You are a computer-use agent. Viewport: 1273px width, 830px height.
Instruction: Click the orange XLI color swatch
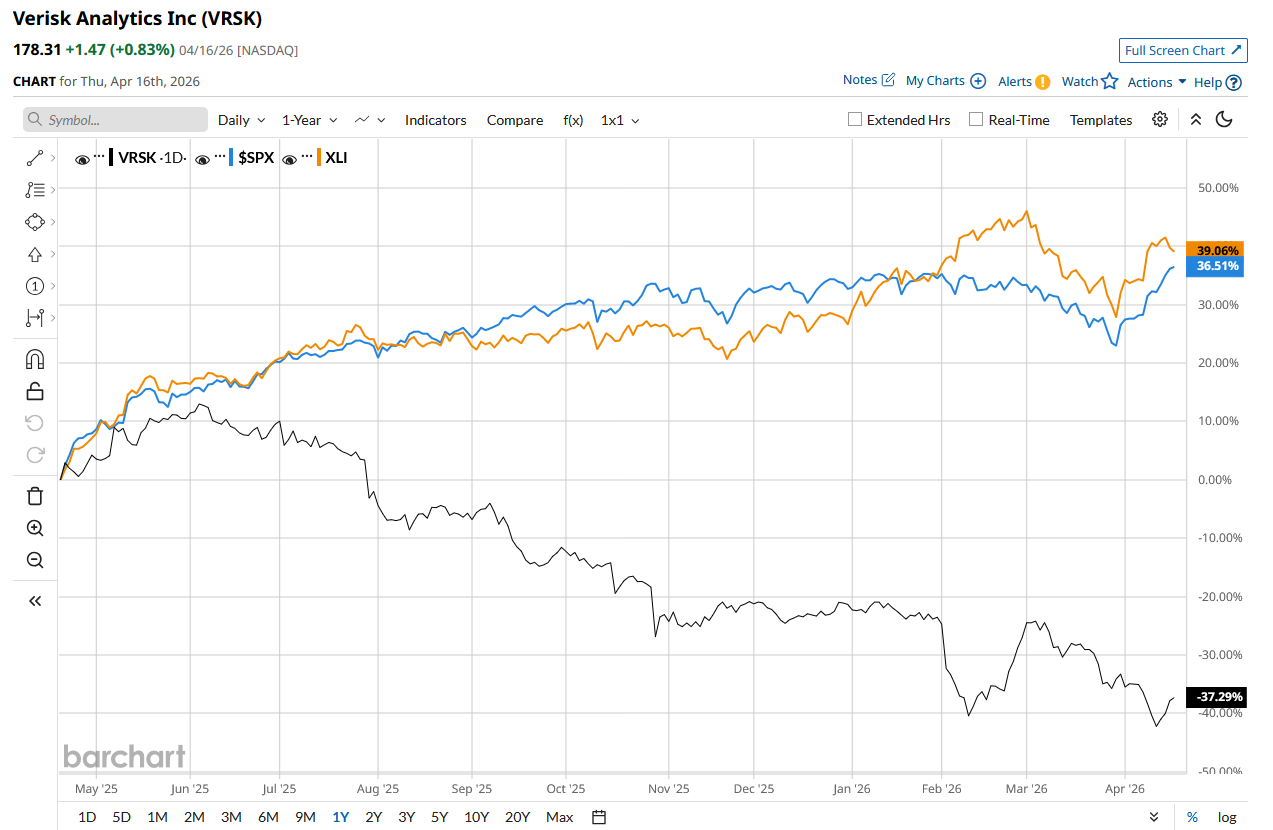[319, 157]
